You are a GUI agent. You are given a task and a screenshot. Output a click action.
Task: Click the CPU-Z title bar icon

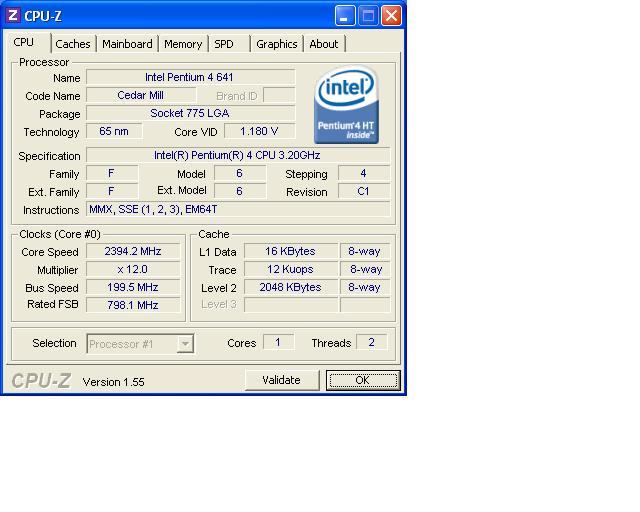click(13, 16)
